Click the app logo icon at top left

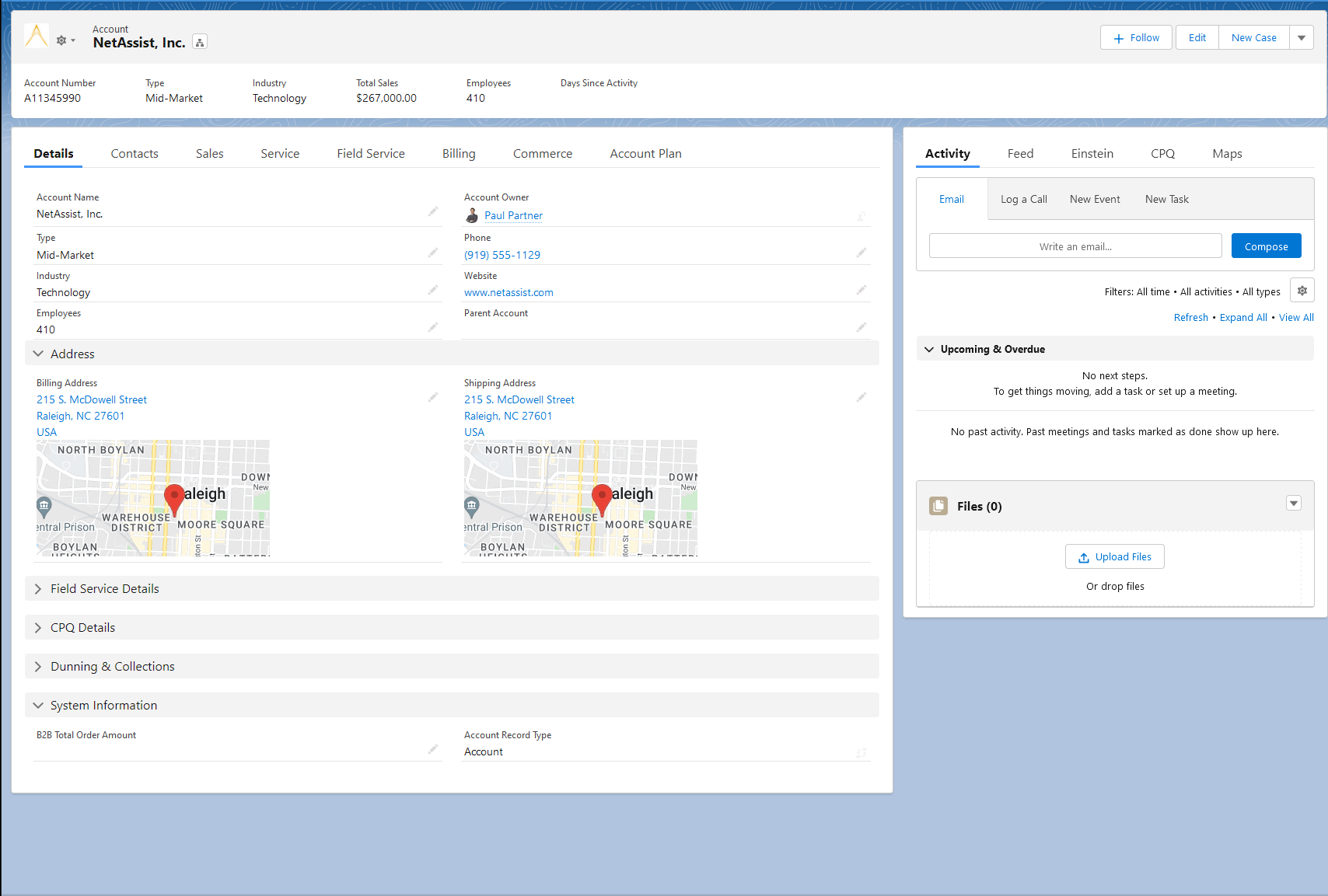click(x=36, y=36)
